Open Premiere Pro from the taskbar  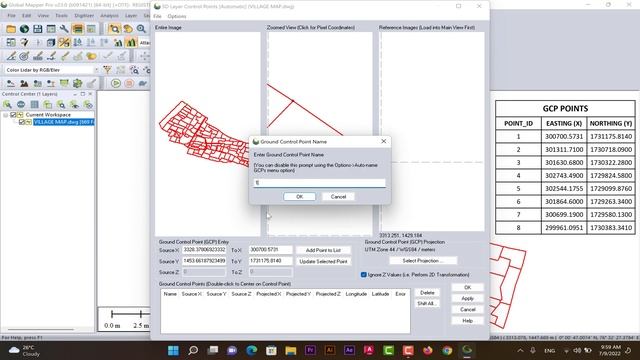[310, 350]
